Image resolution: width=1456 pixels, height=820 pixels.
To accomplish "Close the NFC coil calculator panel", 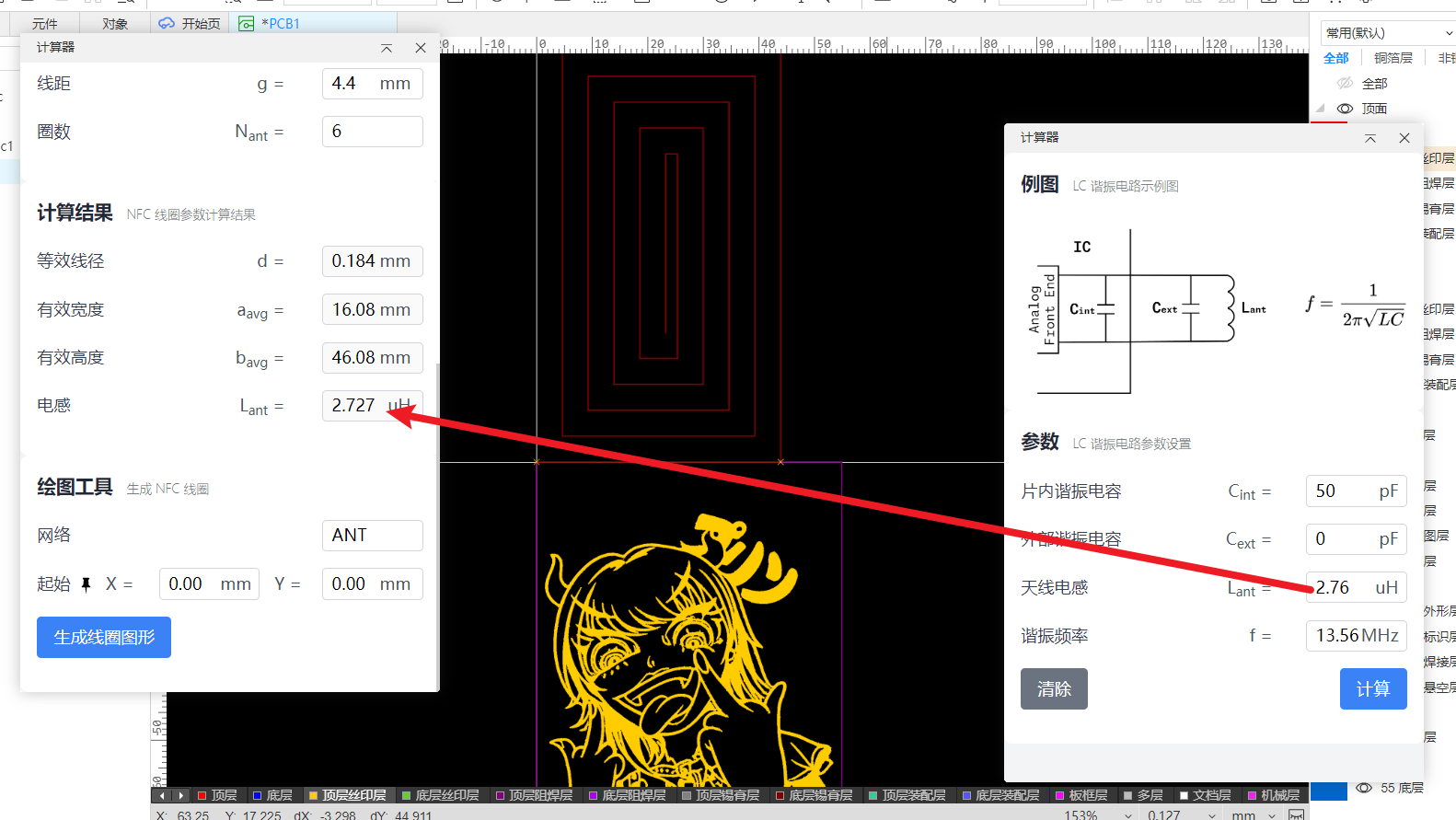I will coord(421,48).
